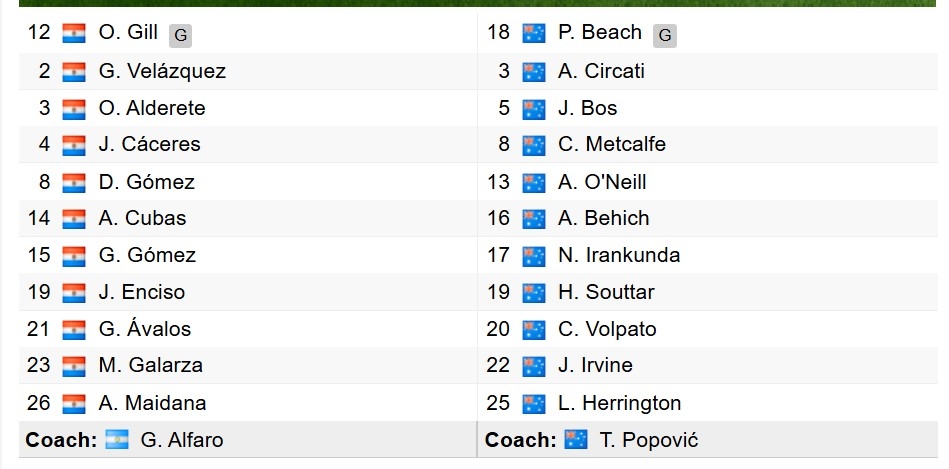
Task: Open coach T. Popović page
Action: [x=649, y=440]
